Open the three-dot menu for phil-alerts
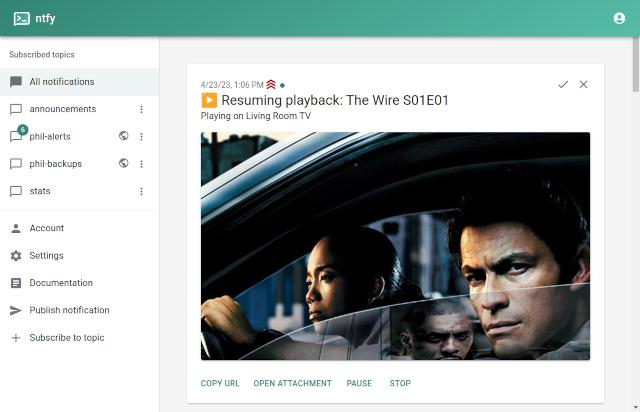Screen dimensions: 640x412 [141, 136]
